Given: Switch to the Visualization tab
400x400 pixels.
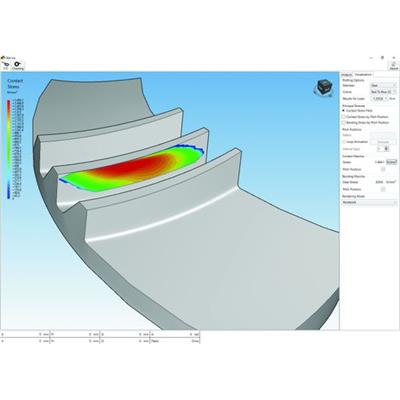Looking at the screenshot, I should [x=363, y=75].
